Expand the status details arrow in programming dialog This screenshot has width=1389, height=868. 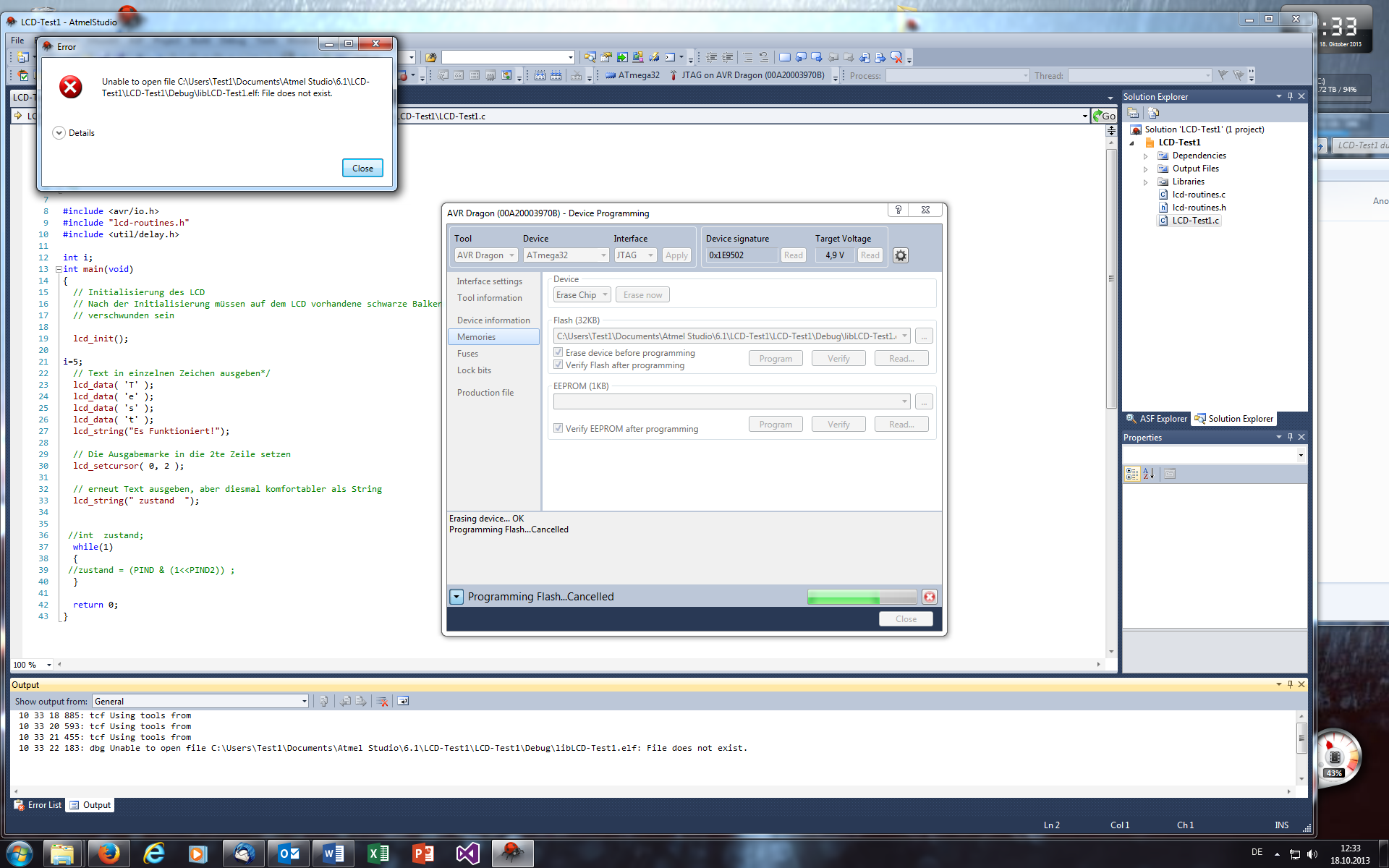456,597
